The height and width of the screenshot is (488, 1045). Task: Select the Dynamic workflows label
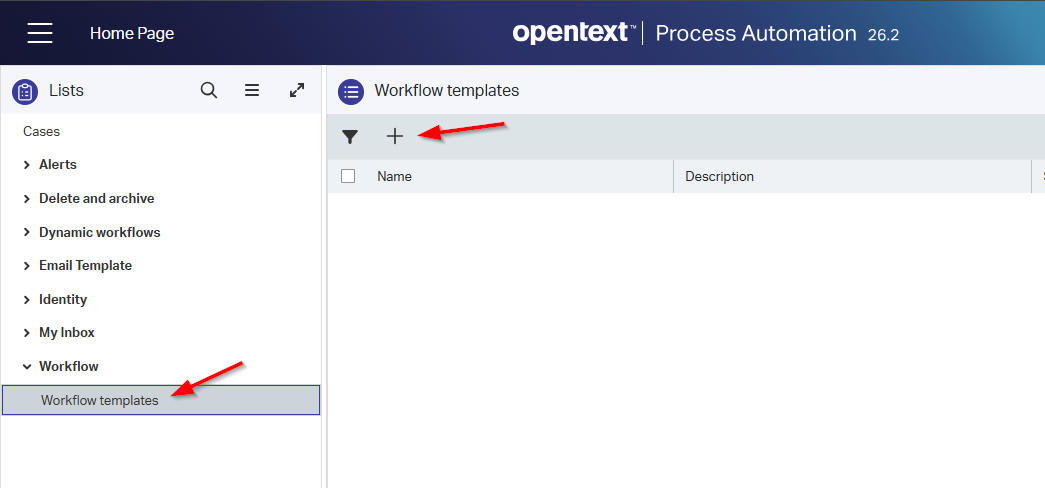tap(100, 233)
